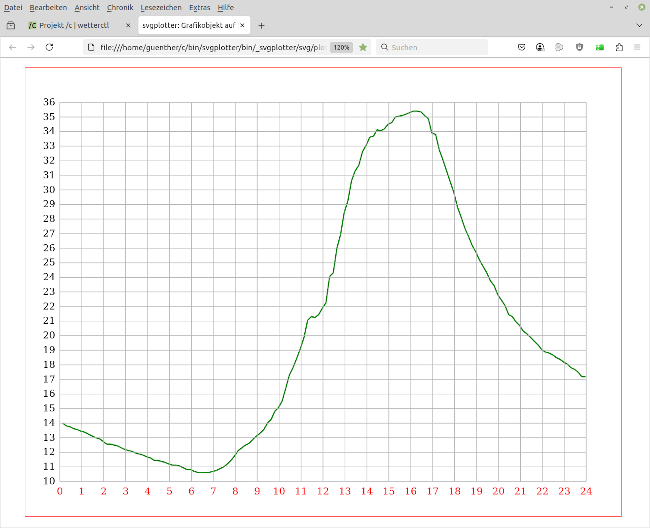Open the Lesezeichen menu

coord(161,7)
